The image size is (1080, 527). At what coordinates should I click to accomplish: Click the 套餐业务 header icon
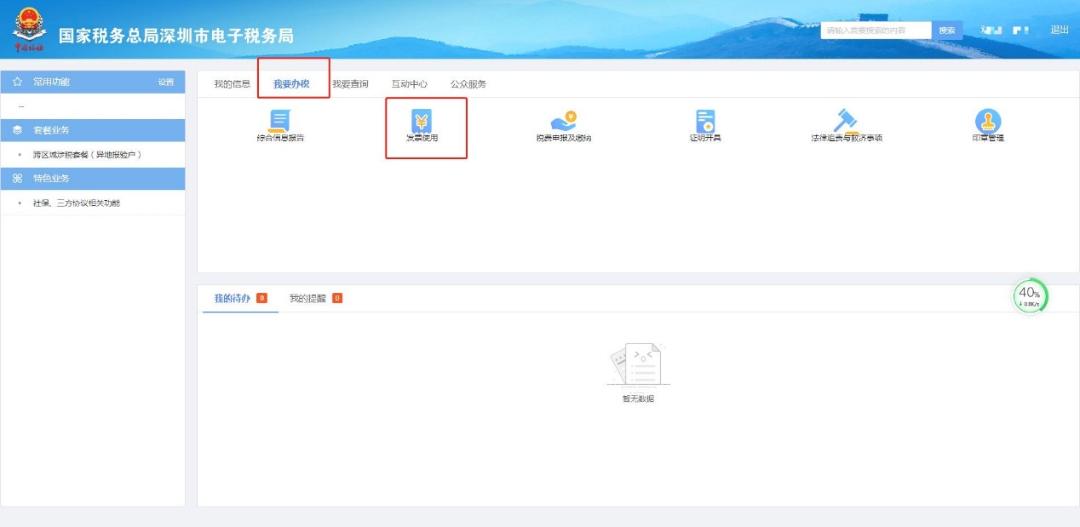click(17, 130)
